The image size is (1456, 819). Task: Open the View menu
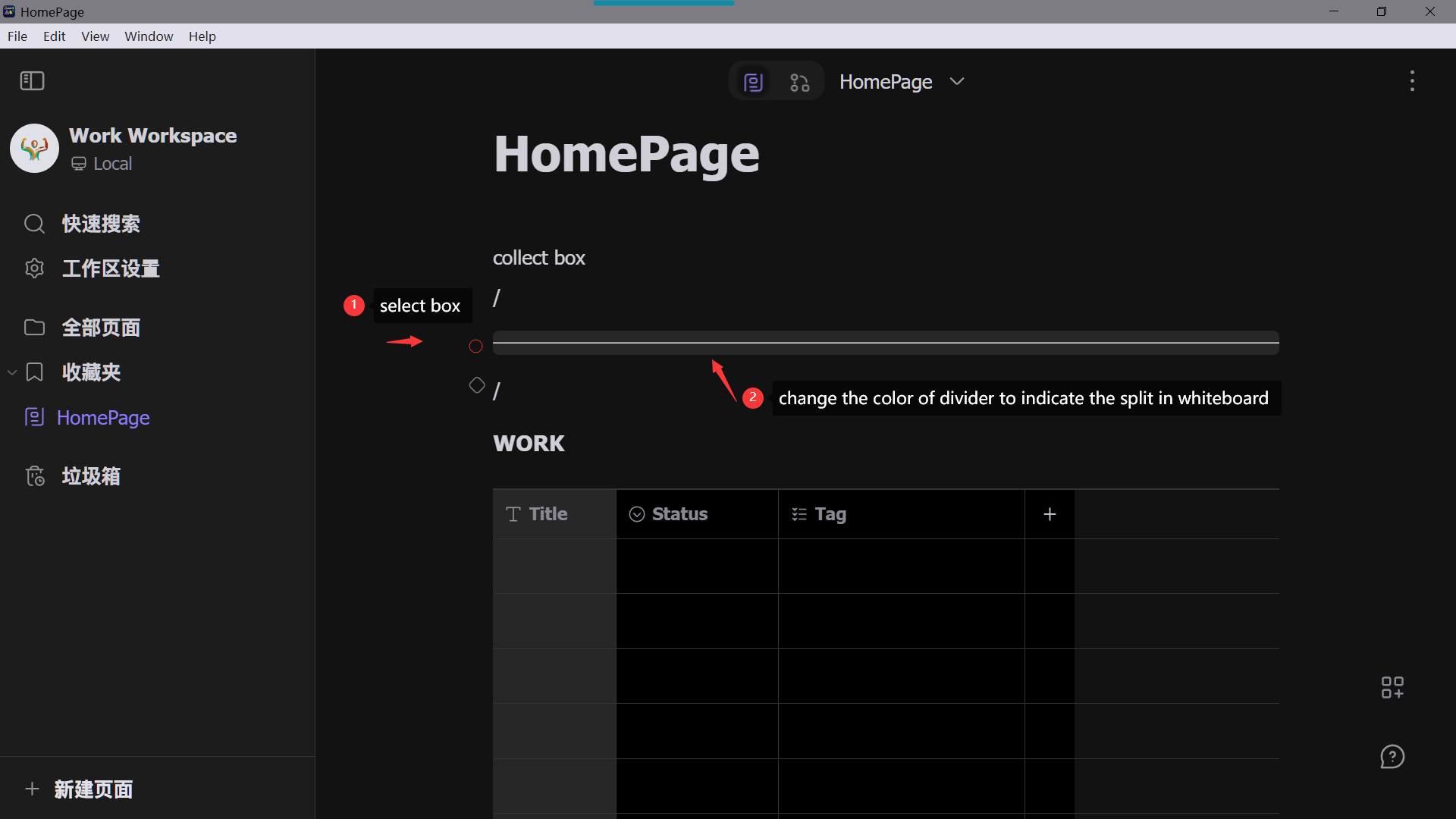(95, 36)
